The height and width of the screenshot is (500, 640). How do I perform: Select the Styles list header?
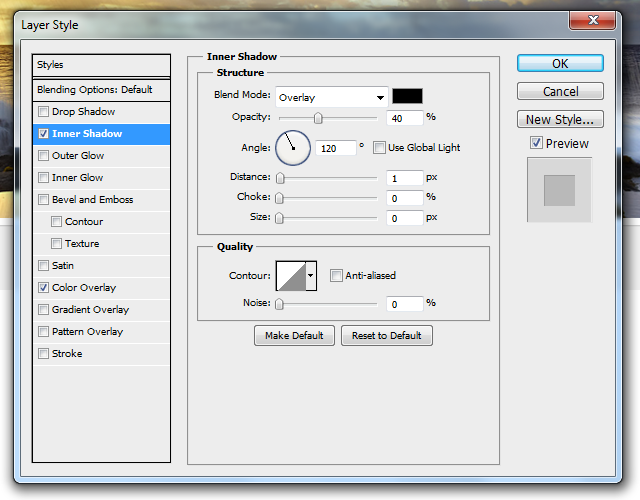click(101, 65)
